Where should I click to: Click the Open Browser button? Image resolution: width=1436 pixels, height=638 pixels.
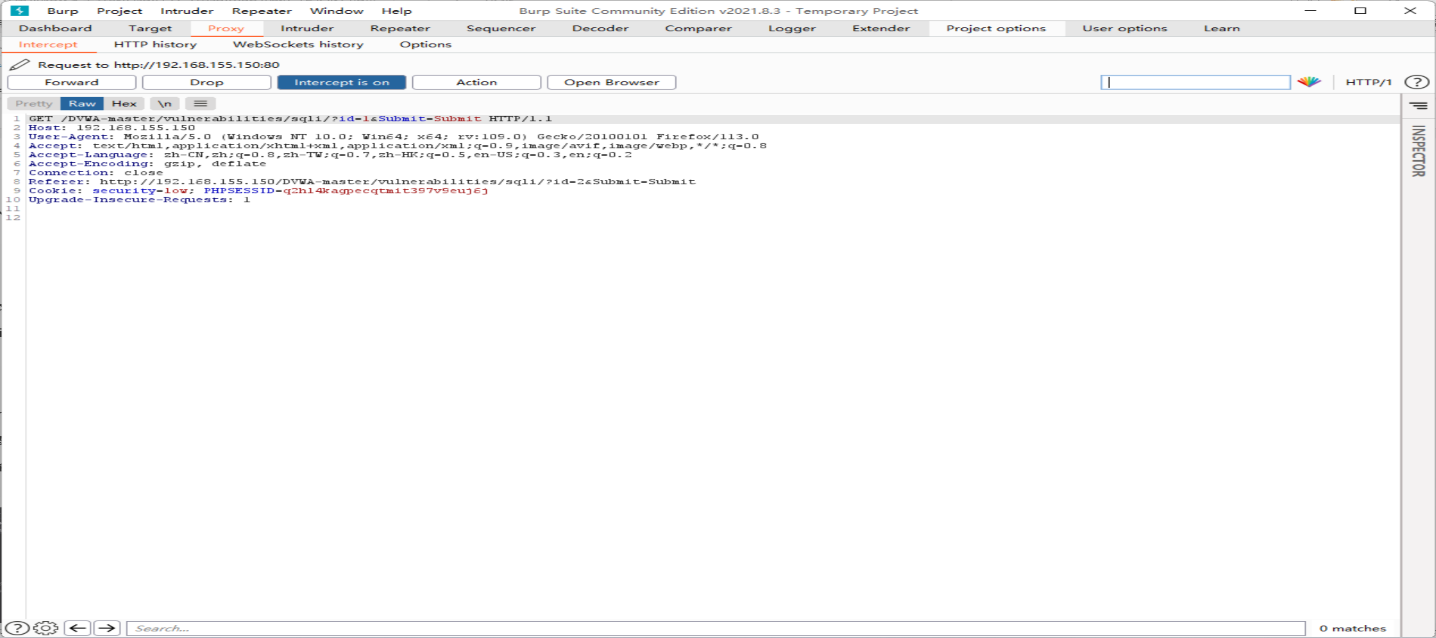pyautogui.click(x=611, y=82)
